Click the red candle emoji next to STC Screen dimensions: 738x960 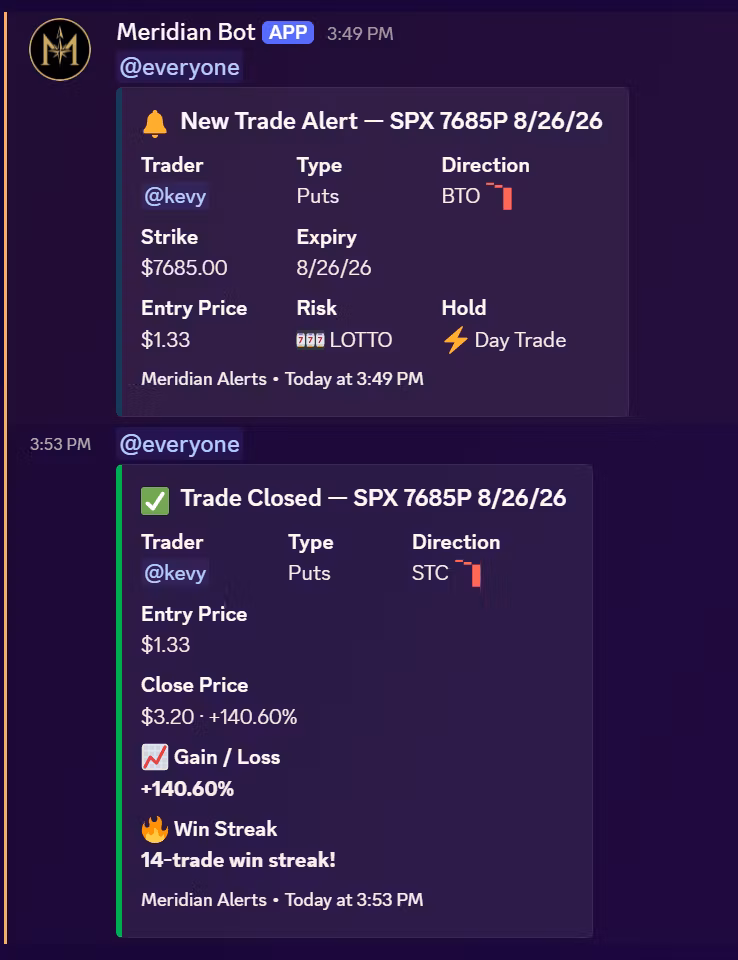469,573
